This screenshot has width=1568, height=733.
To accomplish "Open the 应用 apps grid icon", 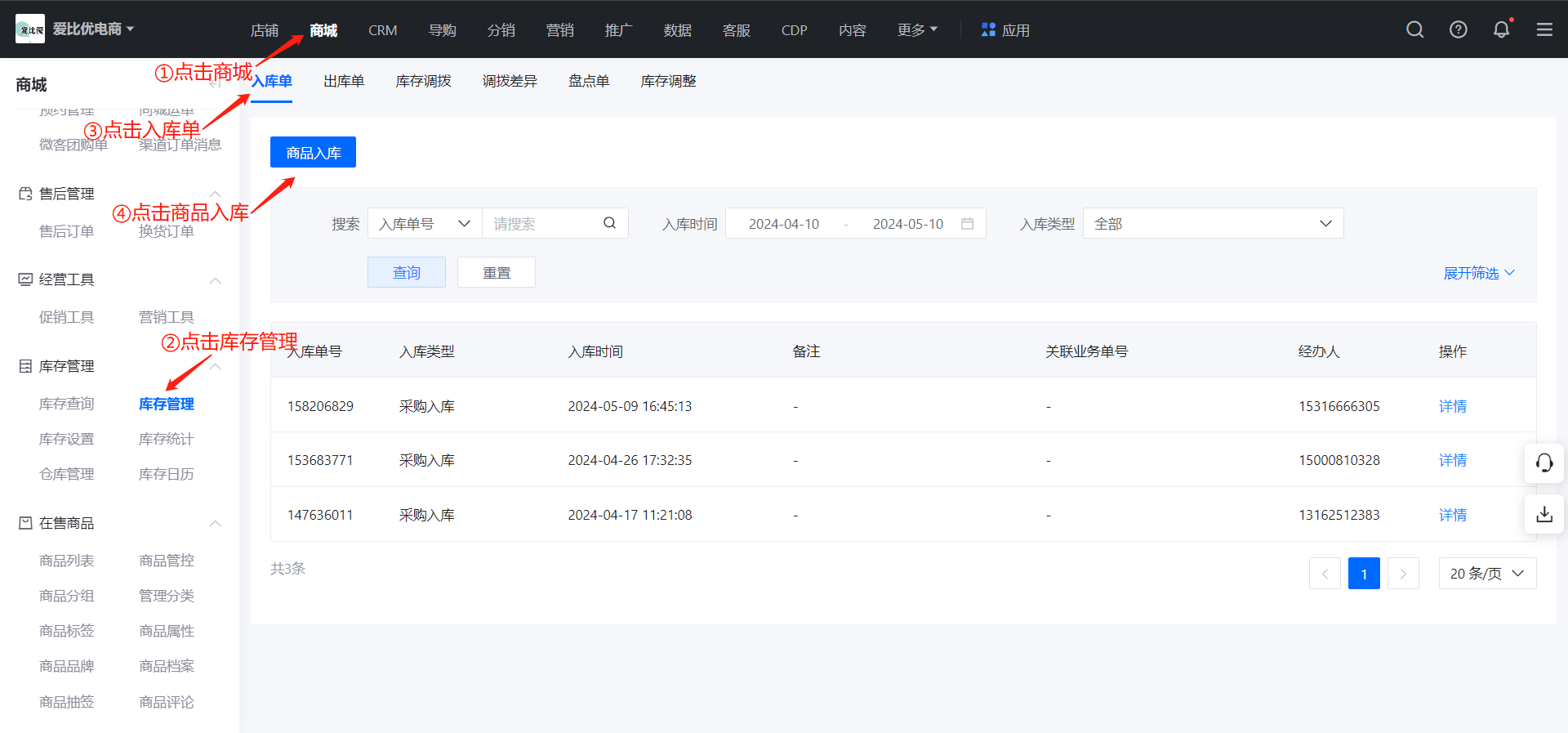I will 988,29.
